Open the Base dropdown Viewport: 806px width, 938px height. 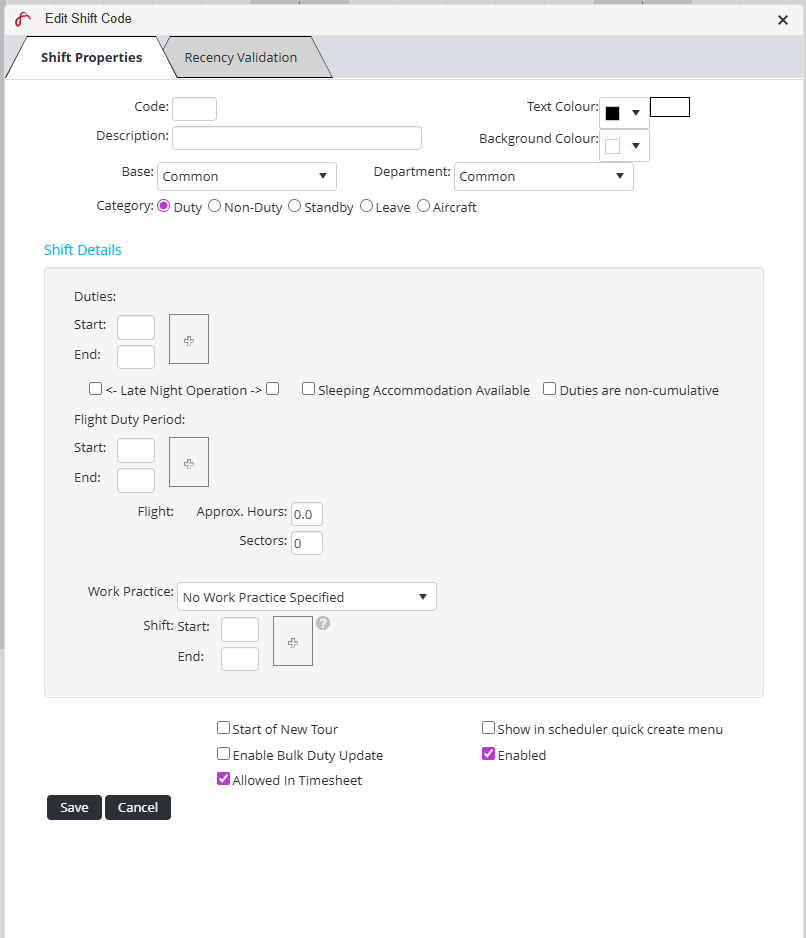pos(246,176)
